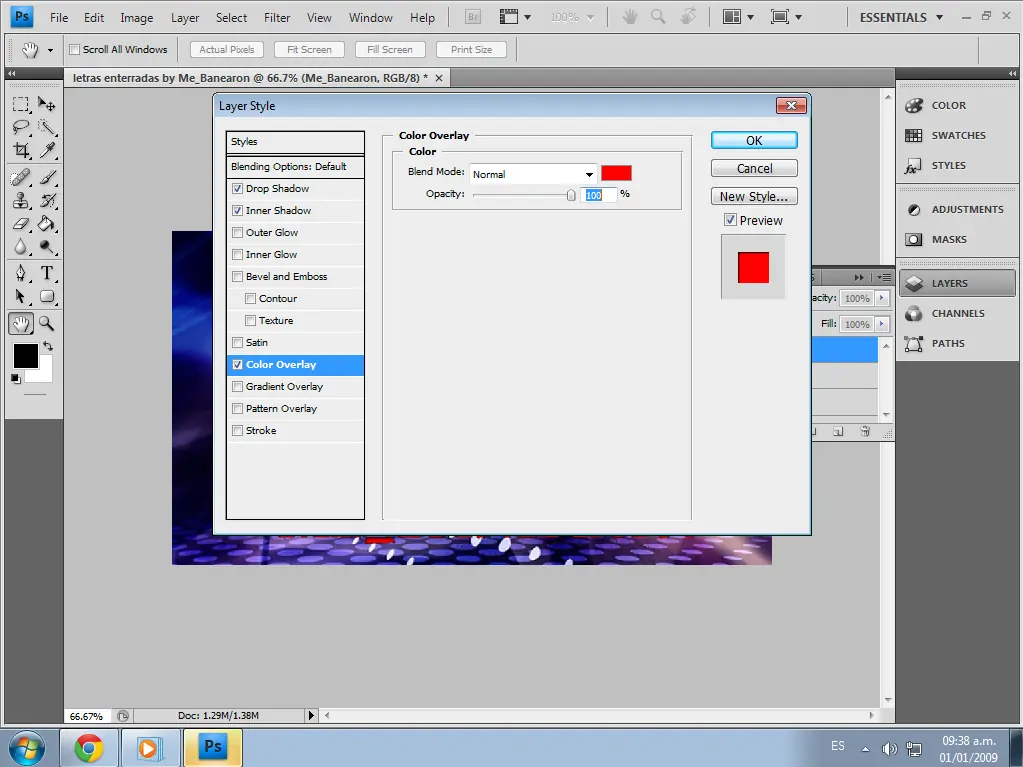Click the Opacity percentage input field

(x=598, y=195)
